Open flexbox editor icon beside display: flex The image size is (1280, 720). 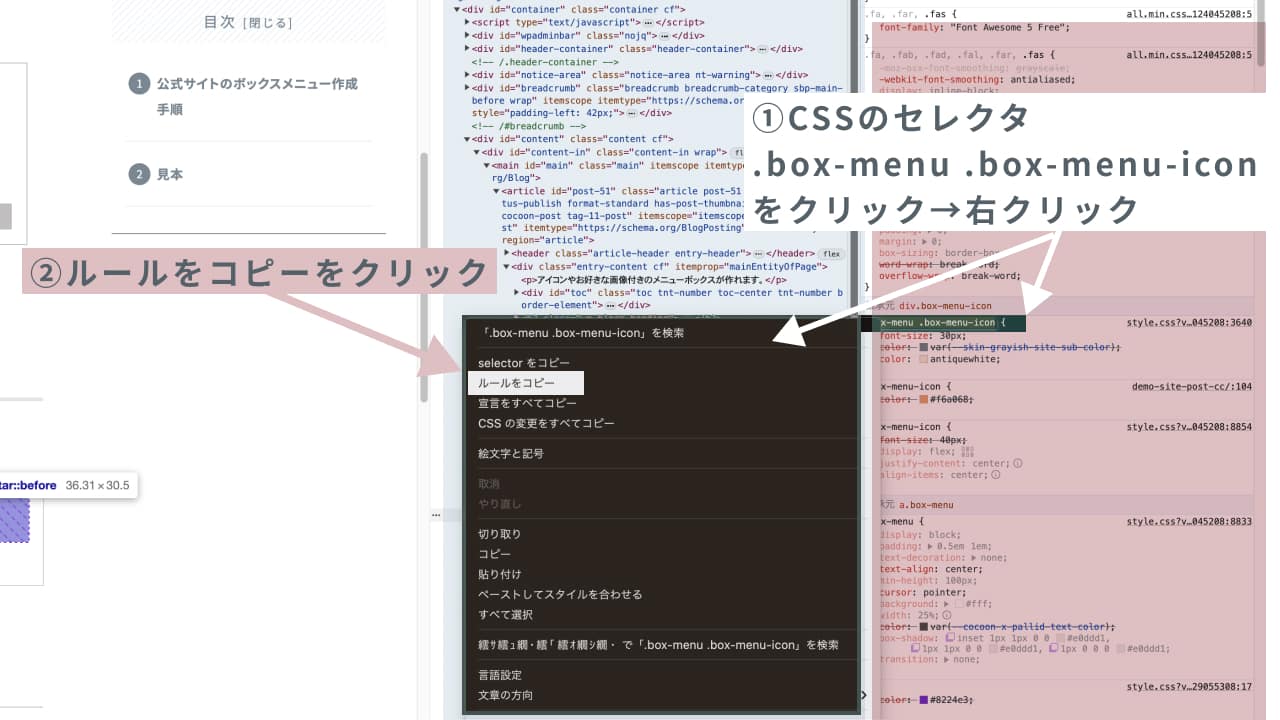[x=966, y=451]
